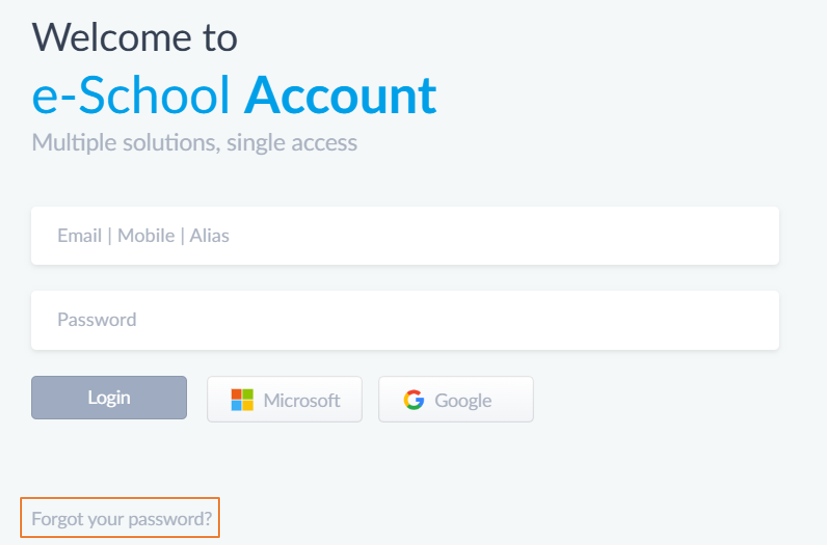Click the word password? in the bottom link
828x545 pixels.
(170, 520)
